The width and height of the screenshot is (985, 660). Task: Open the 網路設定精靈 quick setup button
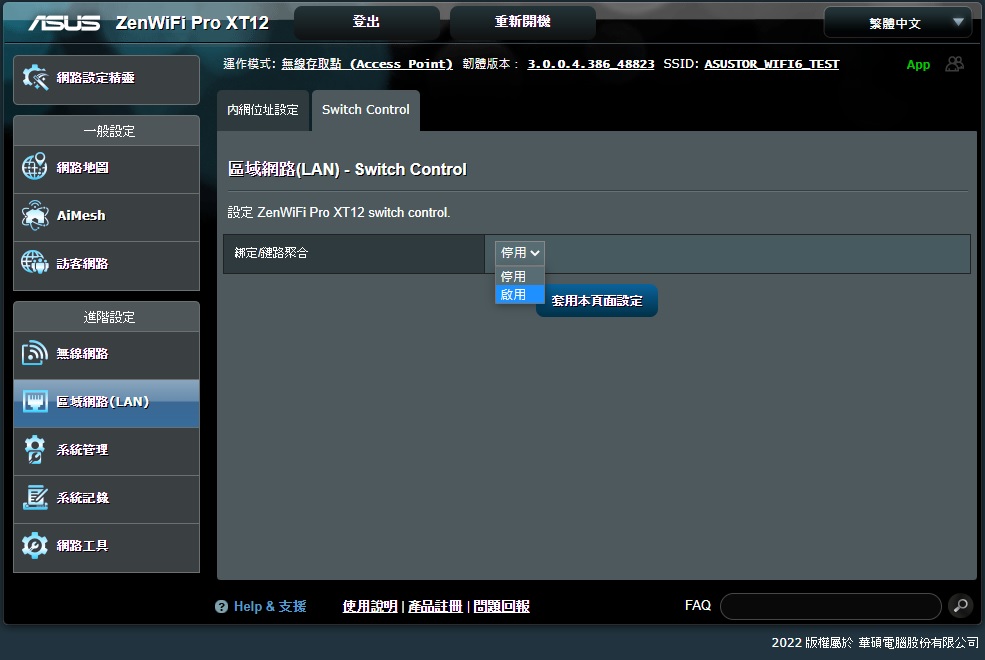[106, 79]
